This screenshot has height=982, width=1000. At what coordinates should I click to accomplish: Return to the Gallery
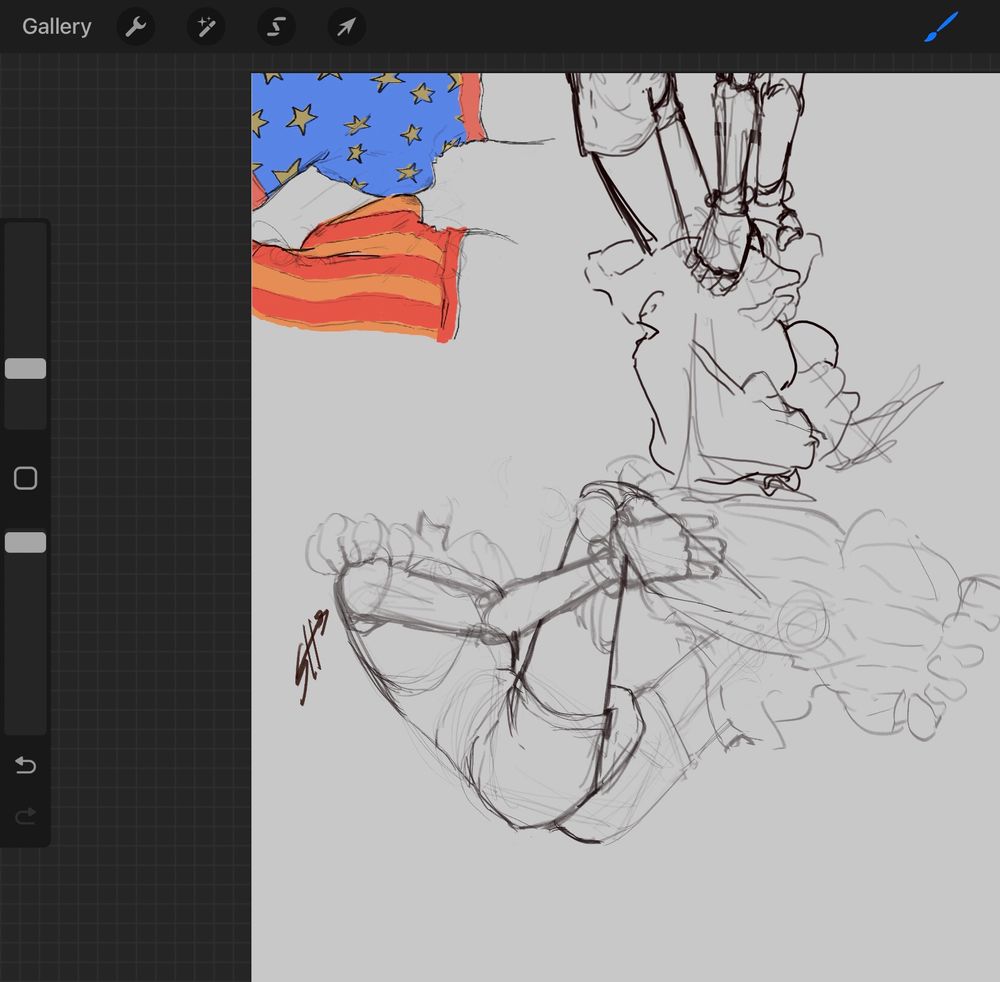57,27
